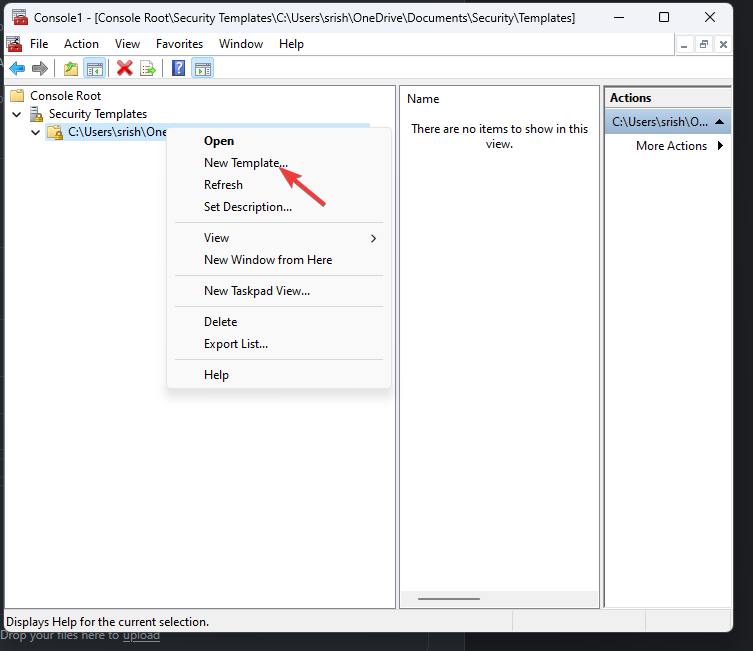The height and width of the screenshot is (651, 753).
Task: Select Console Root tree item
Action: pos(65,96)
